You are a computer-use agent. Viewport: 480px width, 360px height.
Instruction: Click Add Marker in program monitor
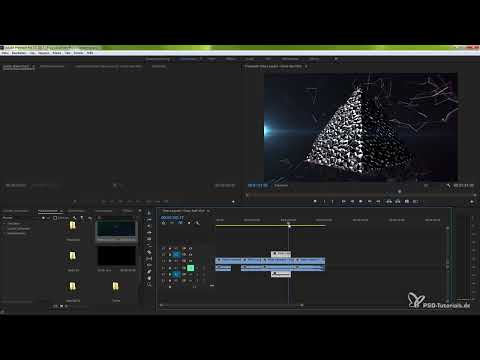(x=315, y=202)
